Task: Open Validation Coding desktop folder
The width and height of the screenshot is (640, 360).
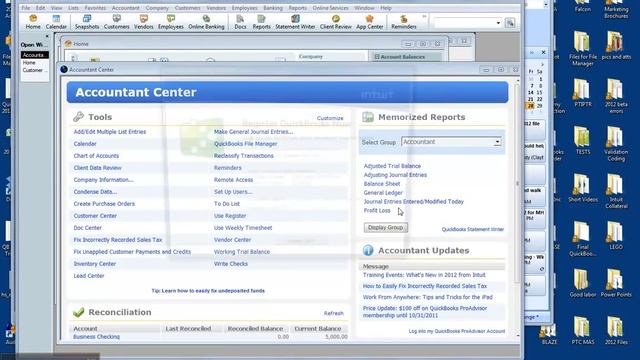Action: [x=616, y=144]
